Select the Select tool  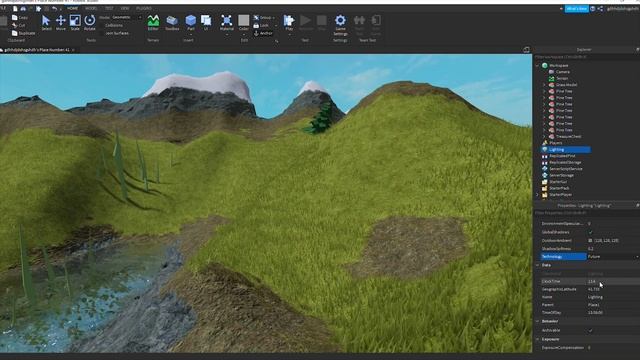click(x=46, y=22)
